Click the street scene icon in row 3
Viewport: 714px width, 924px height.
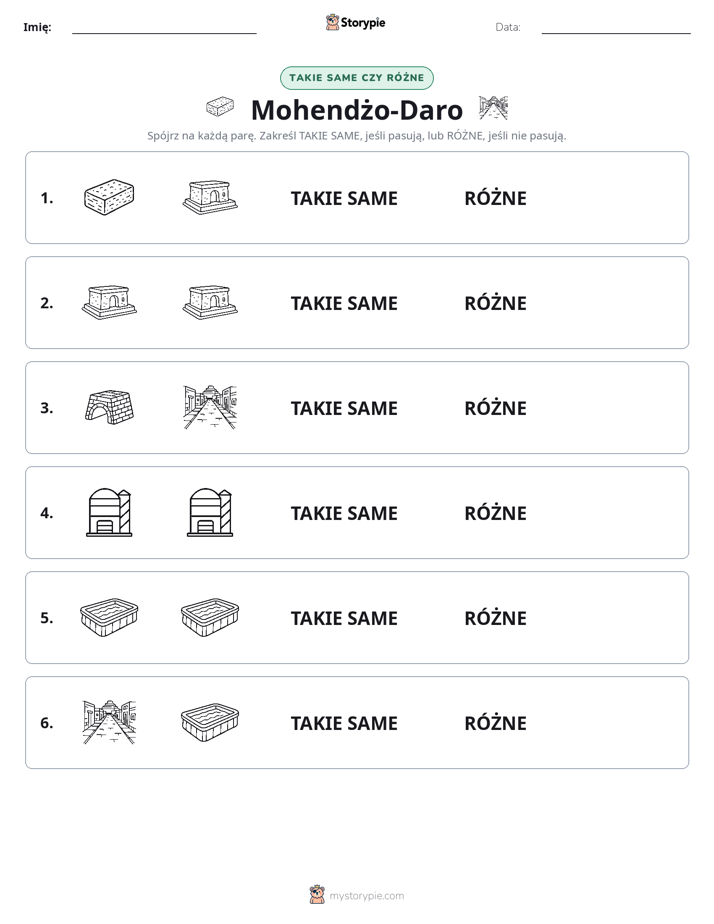[x=210, y=407]
